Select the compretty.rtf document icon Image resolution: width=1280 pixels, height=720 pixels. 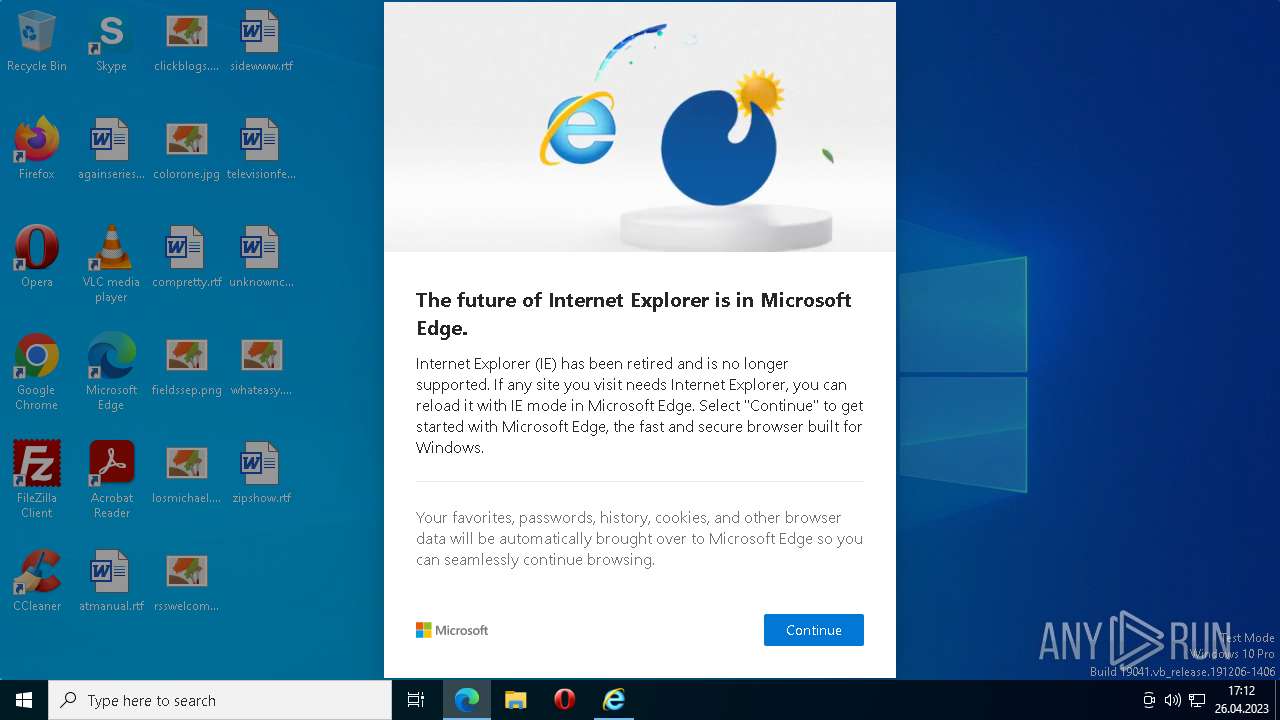click(x=186, y=258)
